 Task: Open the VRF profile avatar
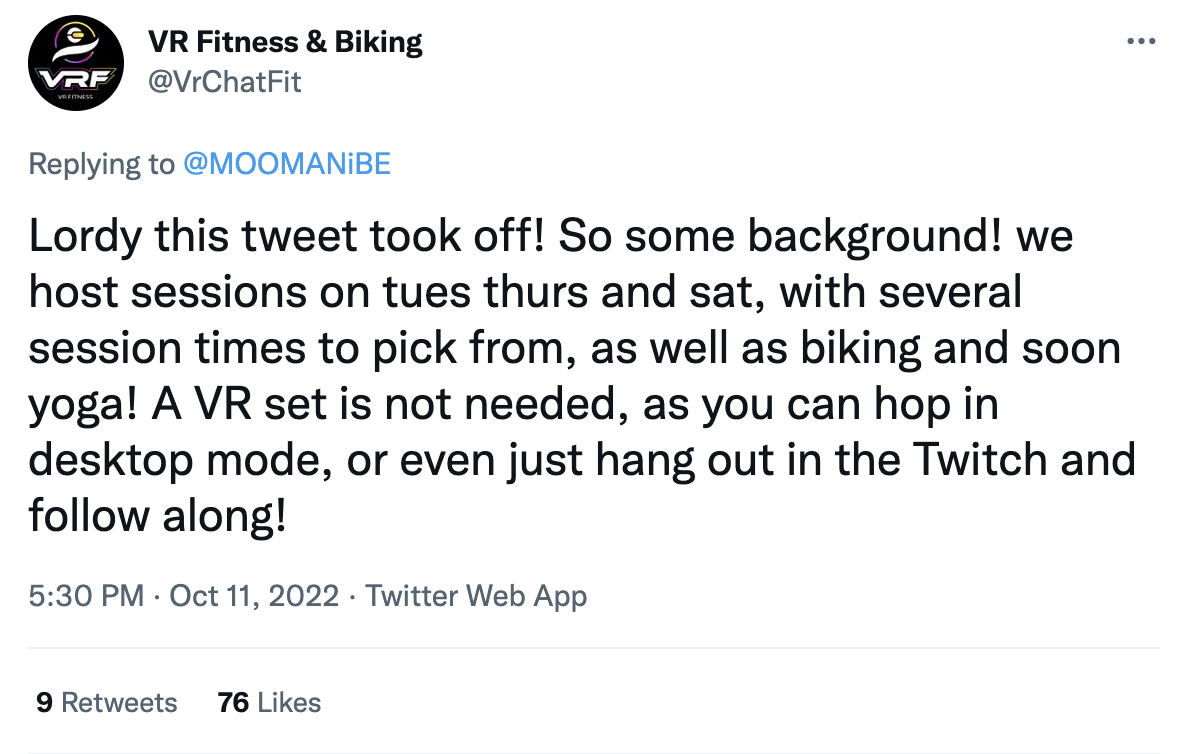click(x=76, y=63)
